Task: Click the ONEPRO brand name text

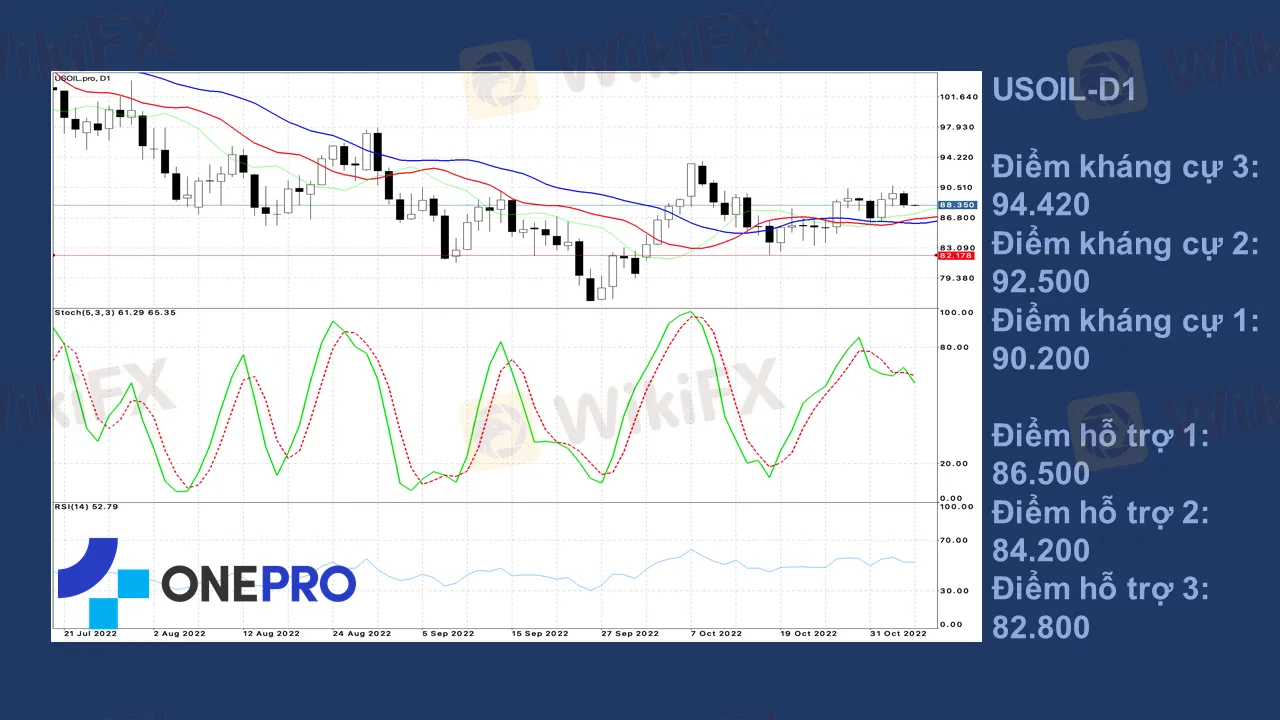Action: pos(258,584)
